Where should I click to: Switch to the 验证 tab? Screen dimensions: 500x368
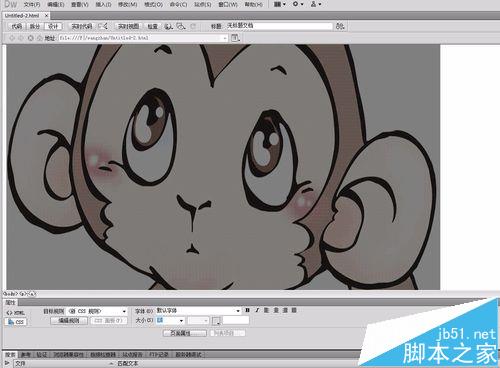point(41,355)
